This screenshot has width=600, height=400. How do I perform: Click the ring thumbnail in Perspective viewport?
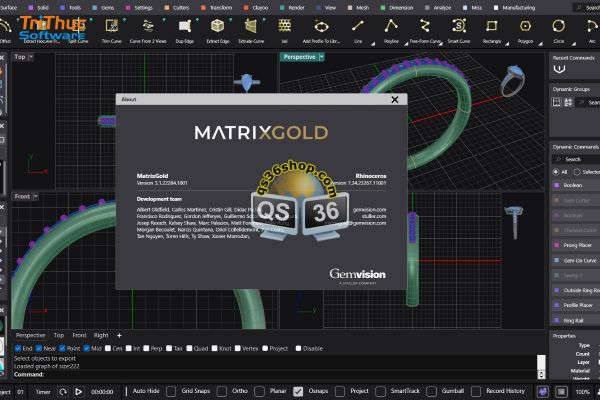513,81
